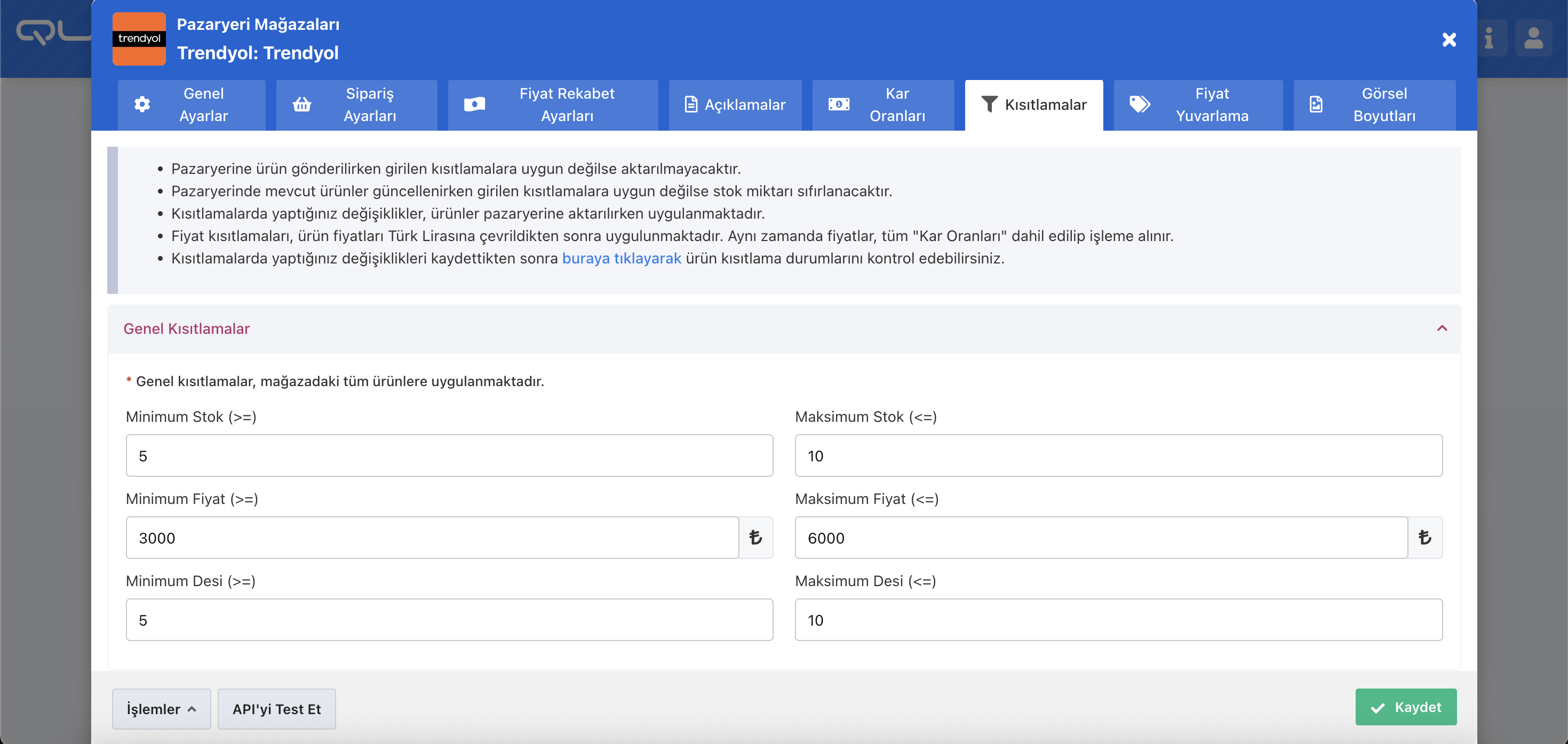Image resolution: width=1568 pixels, height=744 pixels.
Task: Switch to the Görsel Boyutları tab
Action: pyautogui.click(x=1374, y=105)
